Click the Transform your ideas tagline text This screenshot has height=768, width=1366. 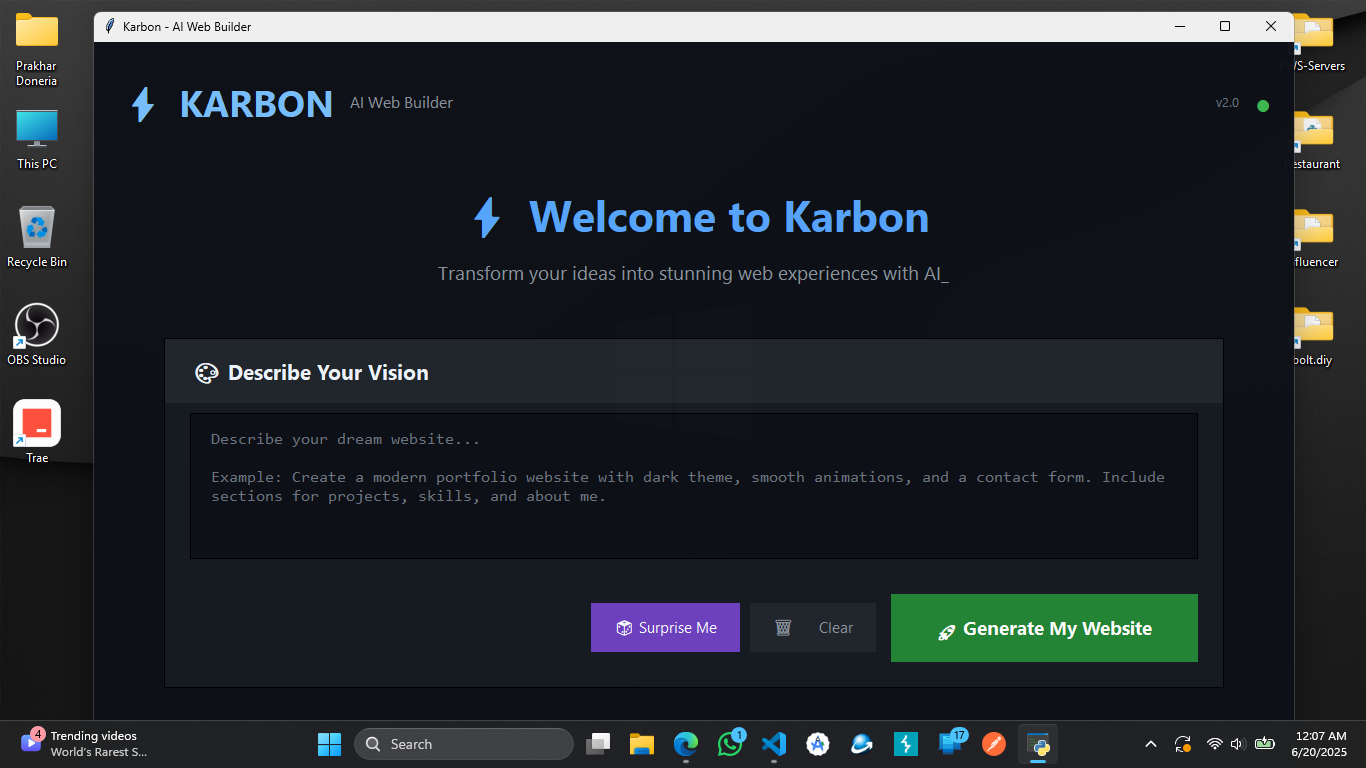click(693, 273)
